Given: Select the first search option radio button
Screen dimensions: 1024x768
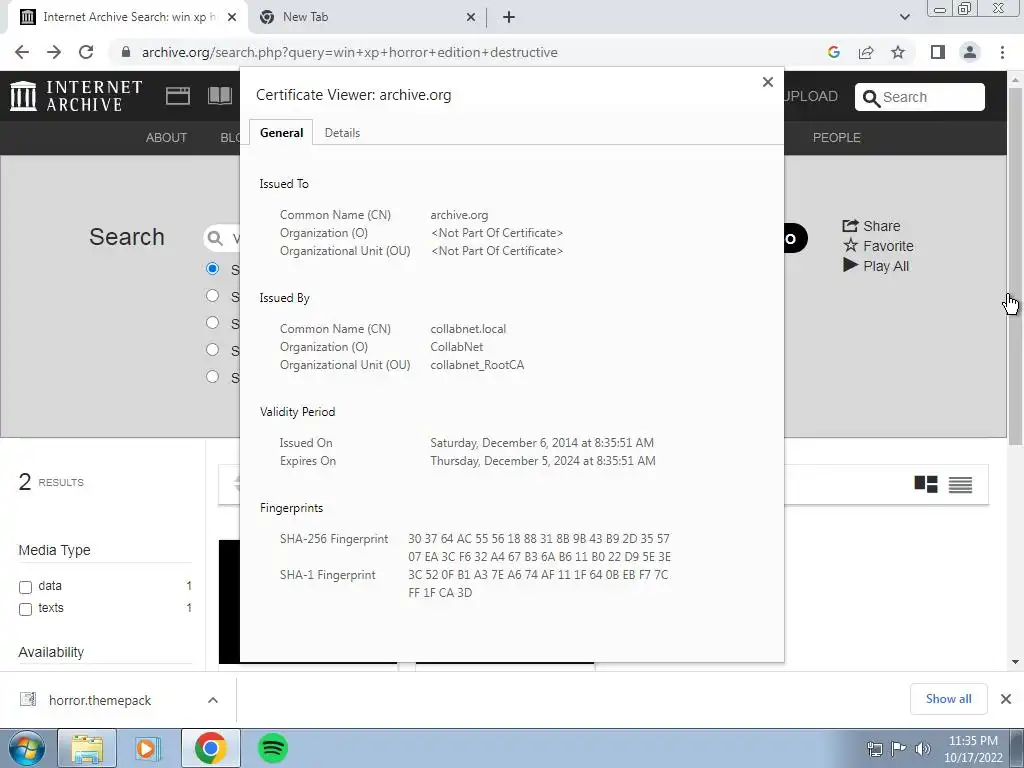Looking at the screenshot, I should pyautogui.click(x=212, y=268).
